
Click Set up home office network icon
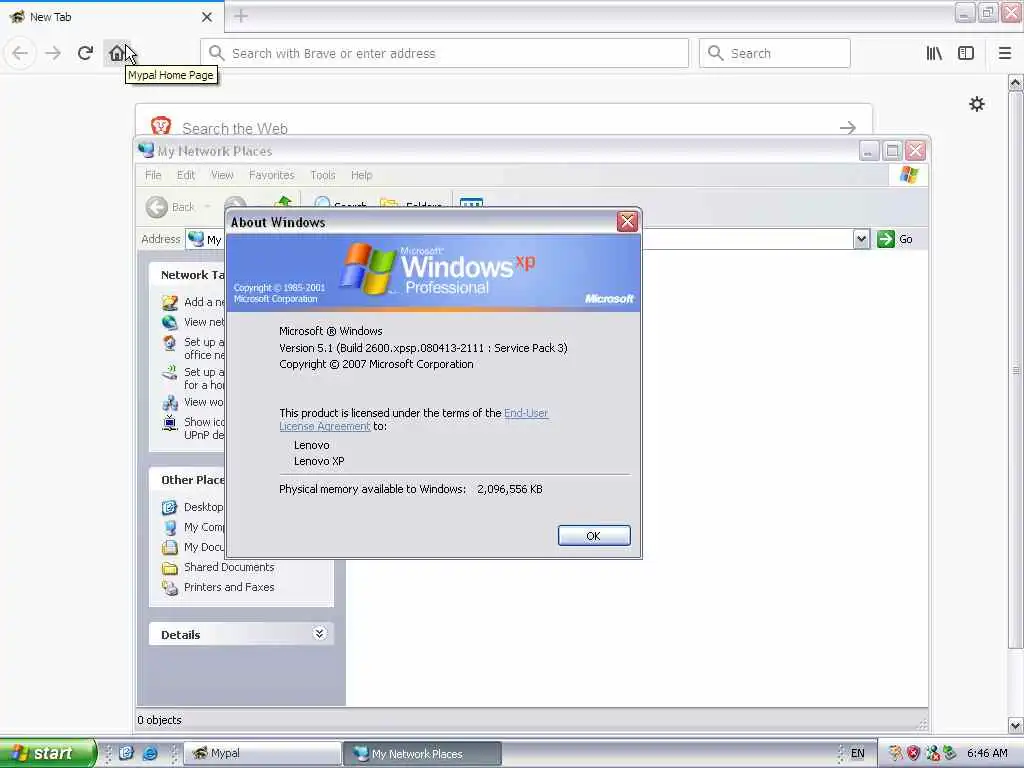pos(170,343)
